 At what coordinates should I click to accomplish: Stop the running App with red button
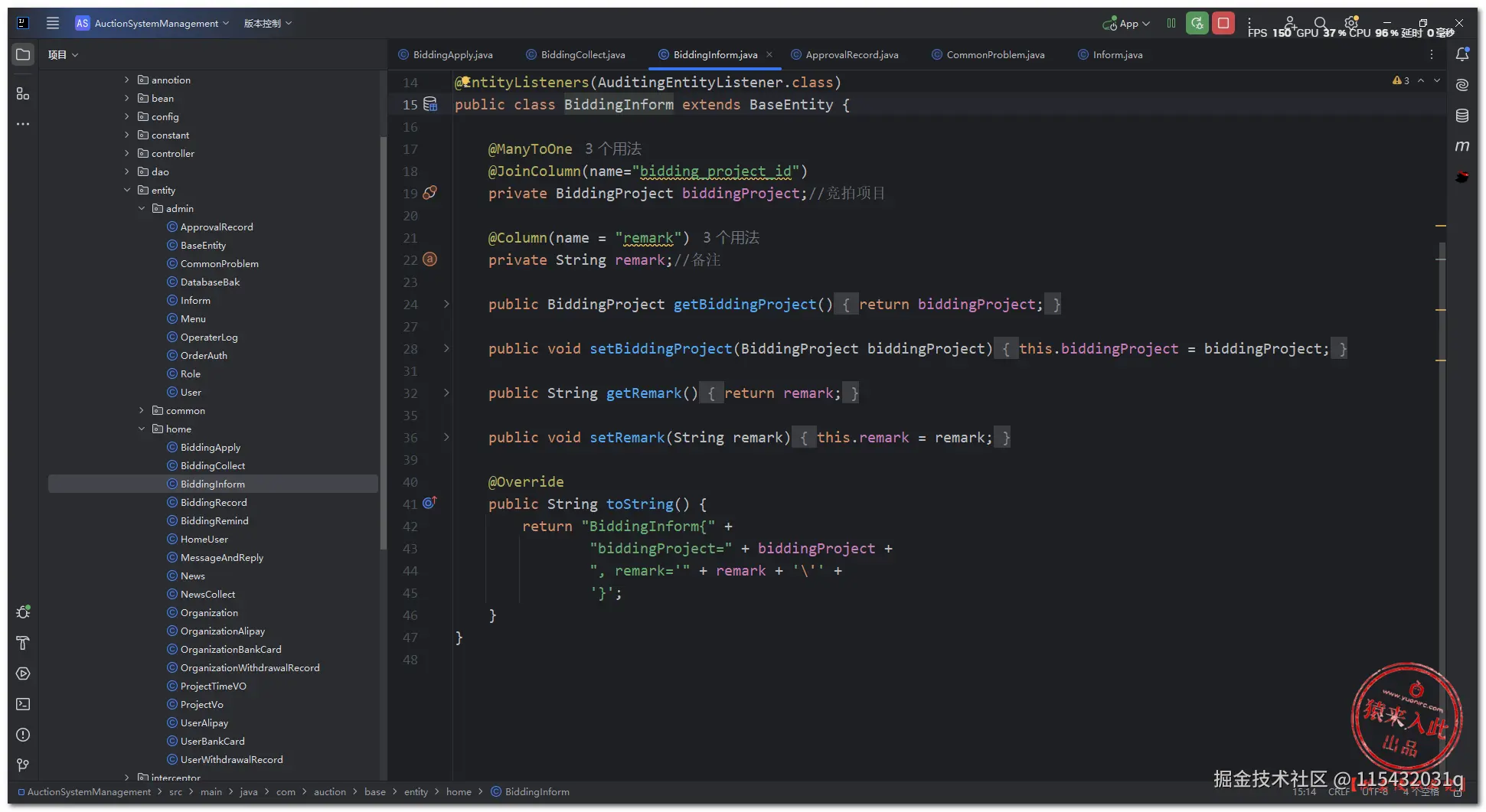tap(1223, 23)
